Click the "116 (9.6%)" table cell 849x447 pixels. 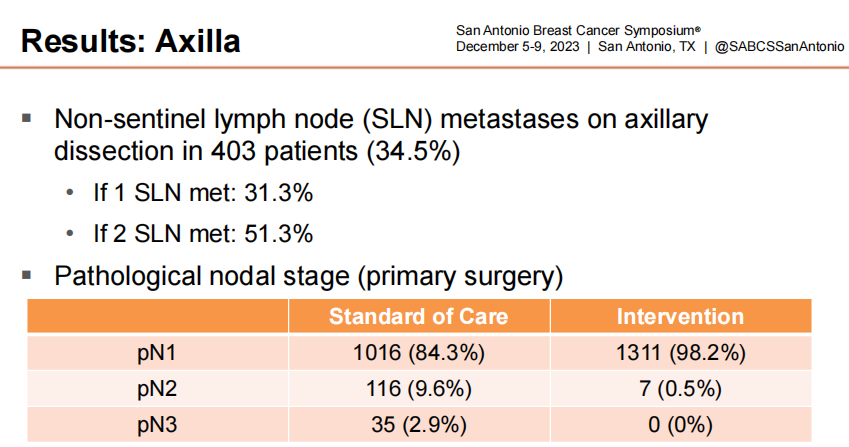tap(418, 387)
